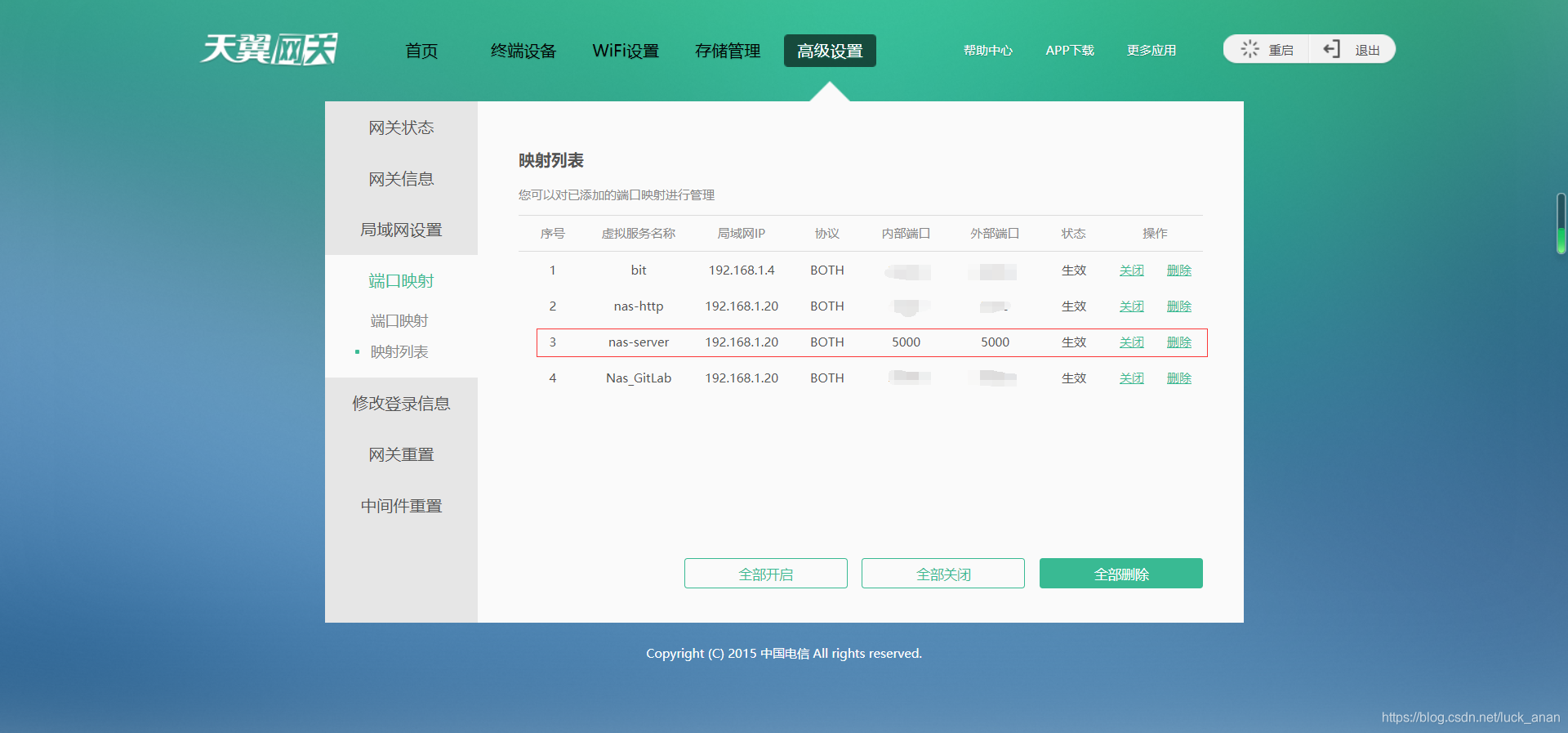Click the APP下载 link
Viewport: 1568px width, 733px height.
(1069, 51)
